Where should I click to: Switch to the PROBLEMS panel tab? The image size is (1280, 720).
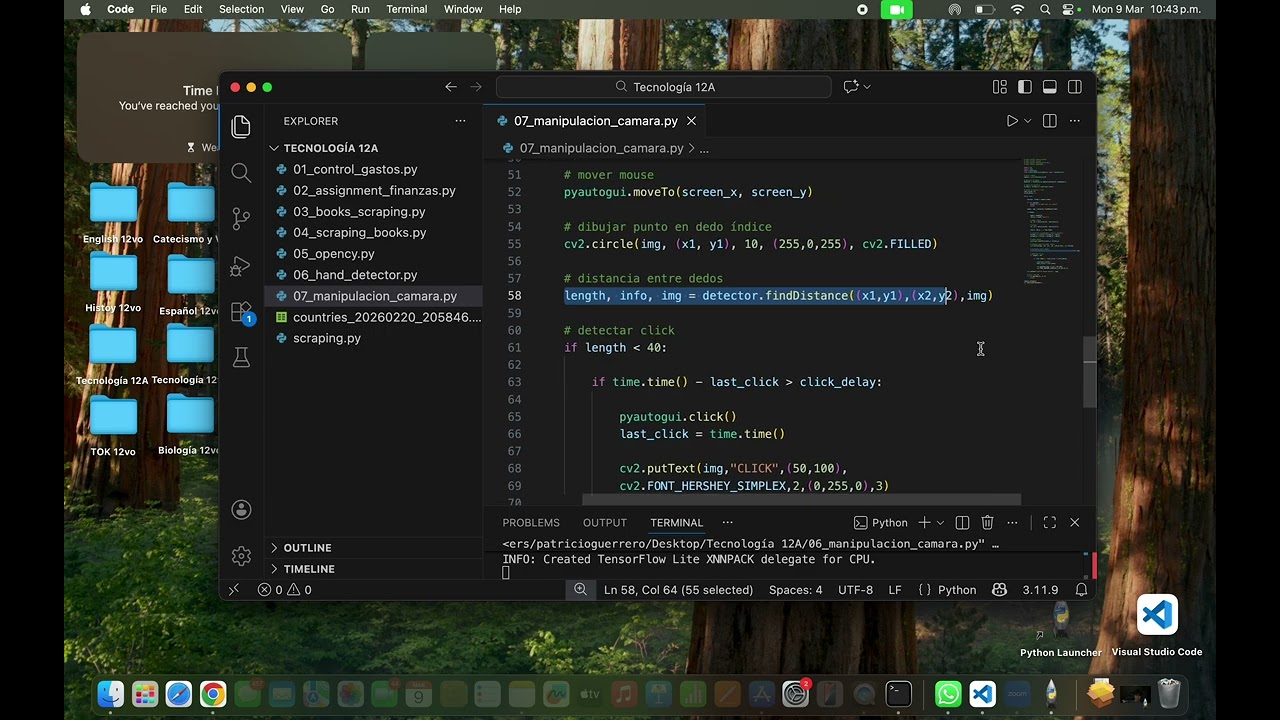[x=531, y=523]
